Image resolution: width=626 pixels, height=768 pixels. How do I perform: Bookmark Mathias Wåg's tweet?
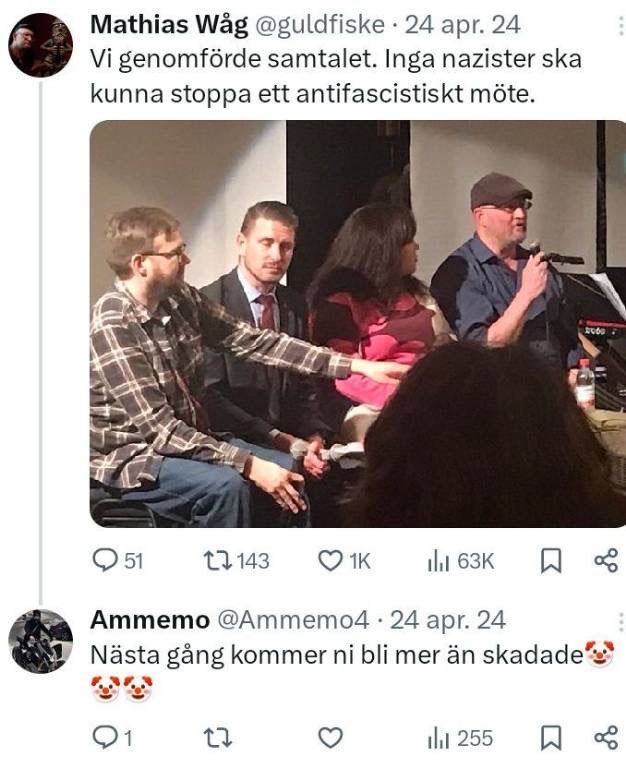point(551,561)
